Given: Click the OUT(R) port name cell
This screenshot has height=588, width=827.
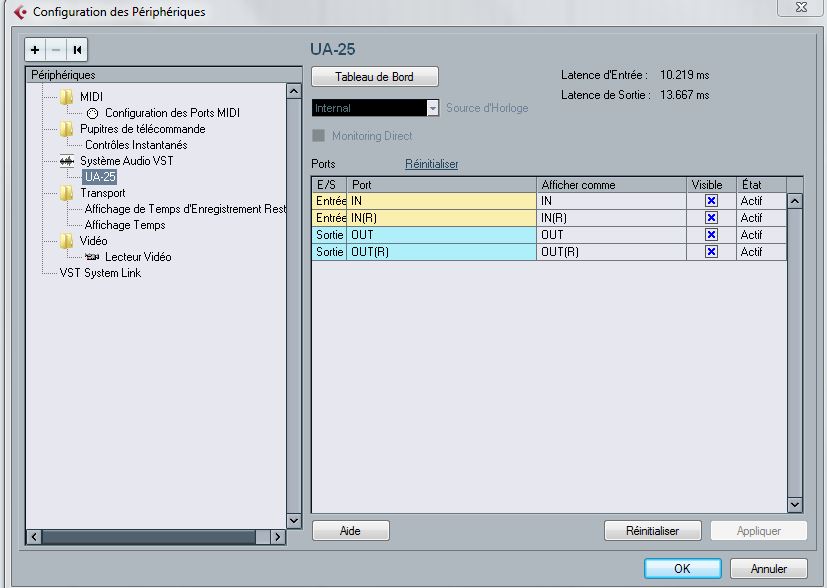Looking at the screenshot, I should point(441,252).
